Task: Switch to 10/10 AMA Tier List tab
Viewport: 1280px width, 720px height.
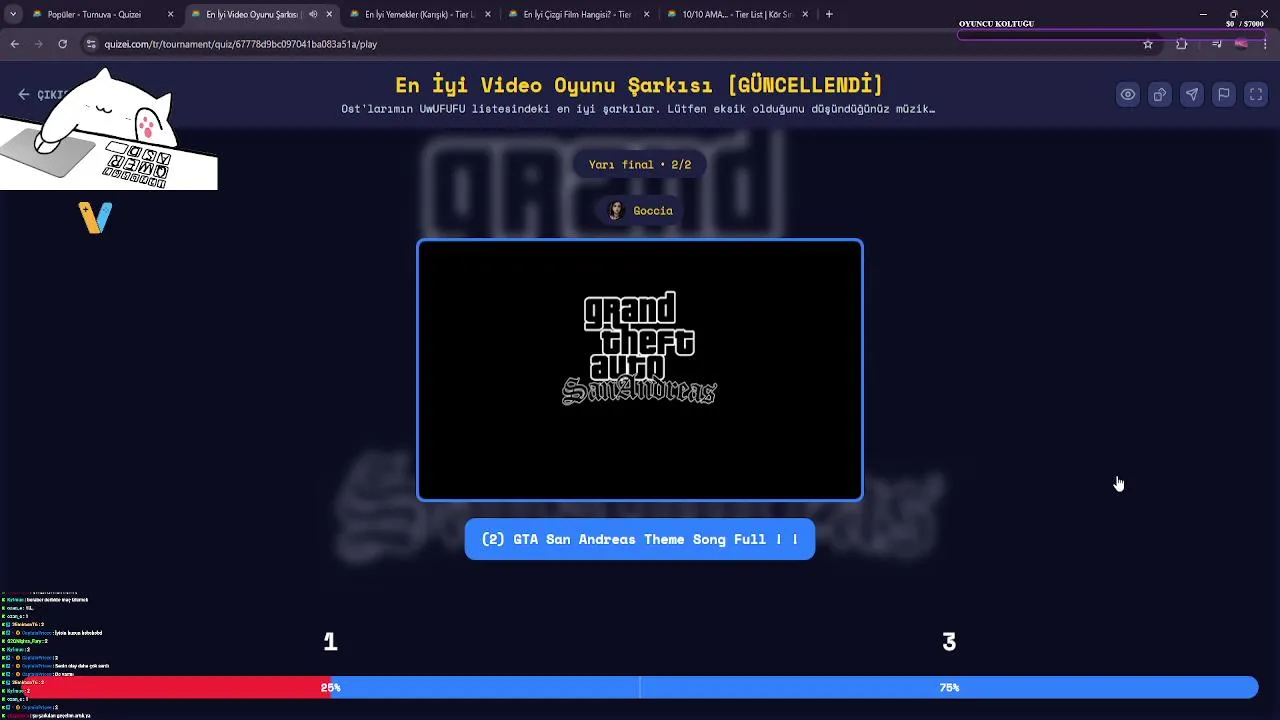Action: click(737, 15)
